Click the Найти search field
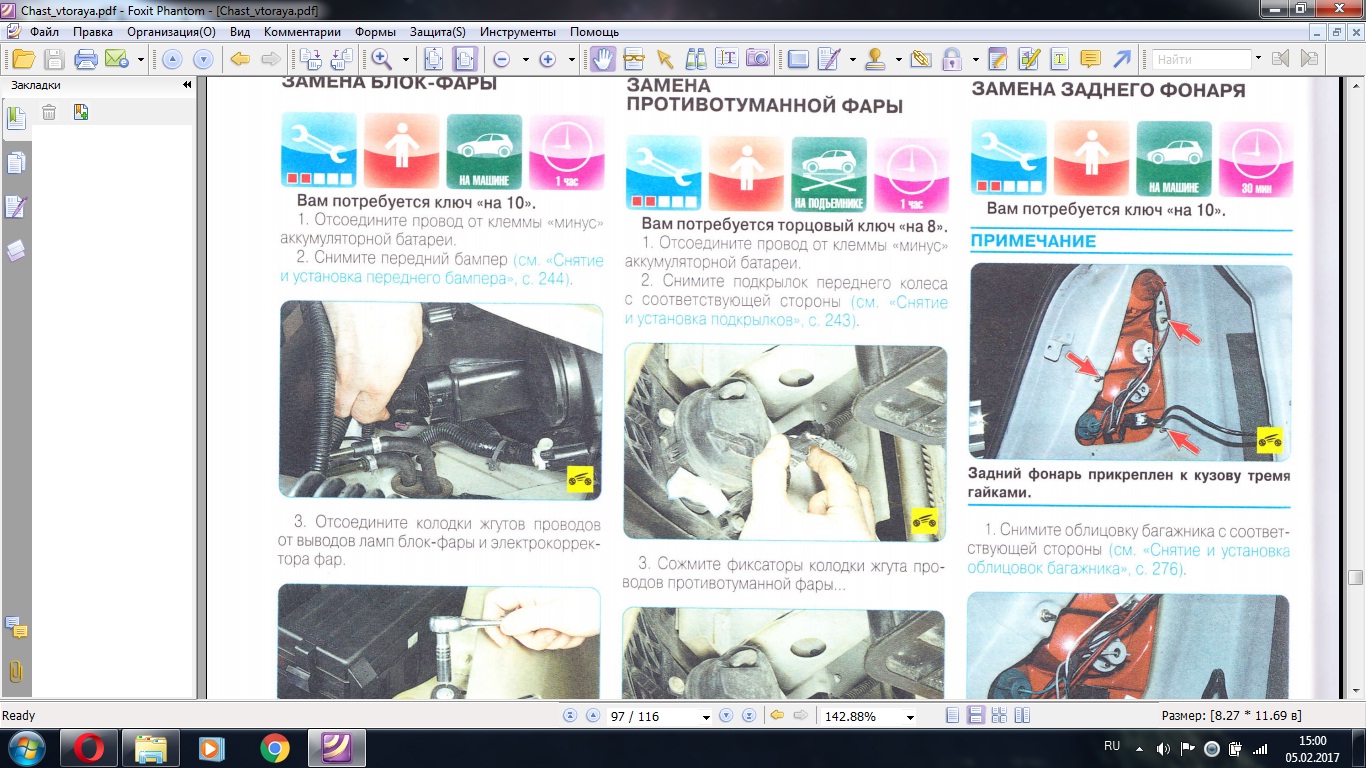The image size is (1366, 768). 1202,60
